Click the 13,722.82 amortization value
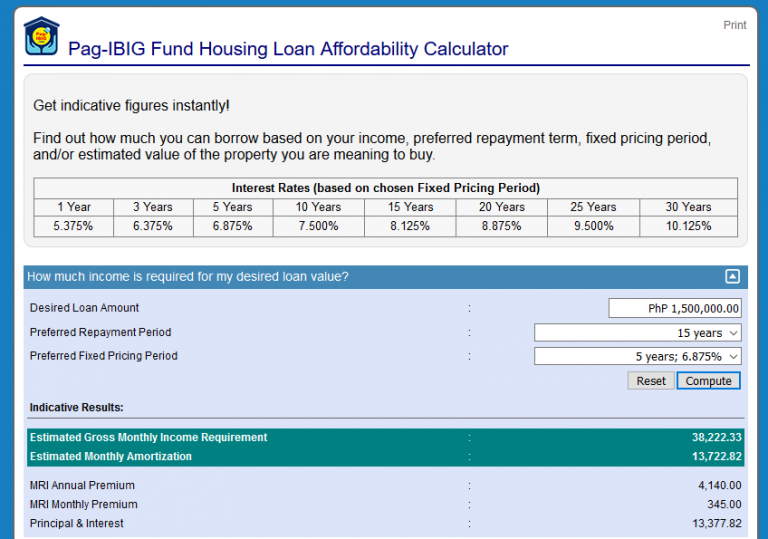 click(x=717, y=456)
